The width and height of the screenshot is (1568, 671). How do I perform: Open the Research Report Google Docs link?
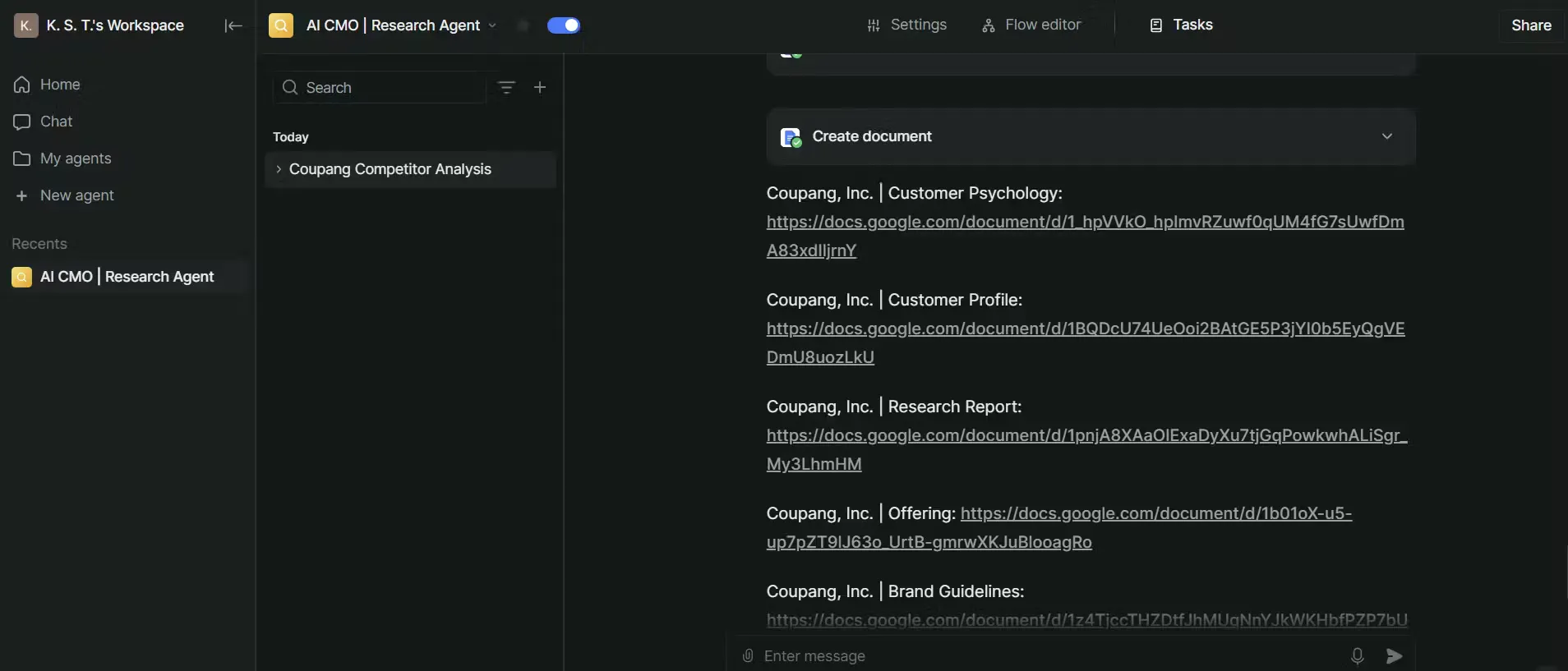click(1086, 449)
